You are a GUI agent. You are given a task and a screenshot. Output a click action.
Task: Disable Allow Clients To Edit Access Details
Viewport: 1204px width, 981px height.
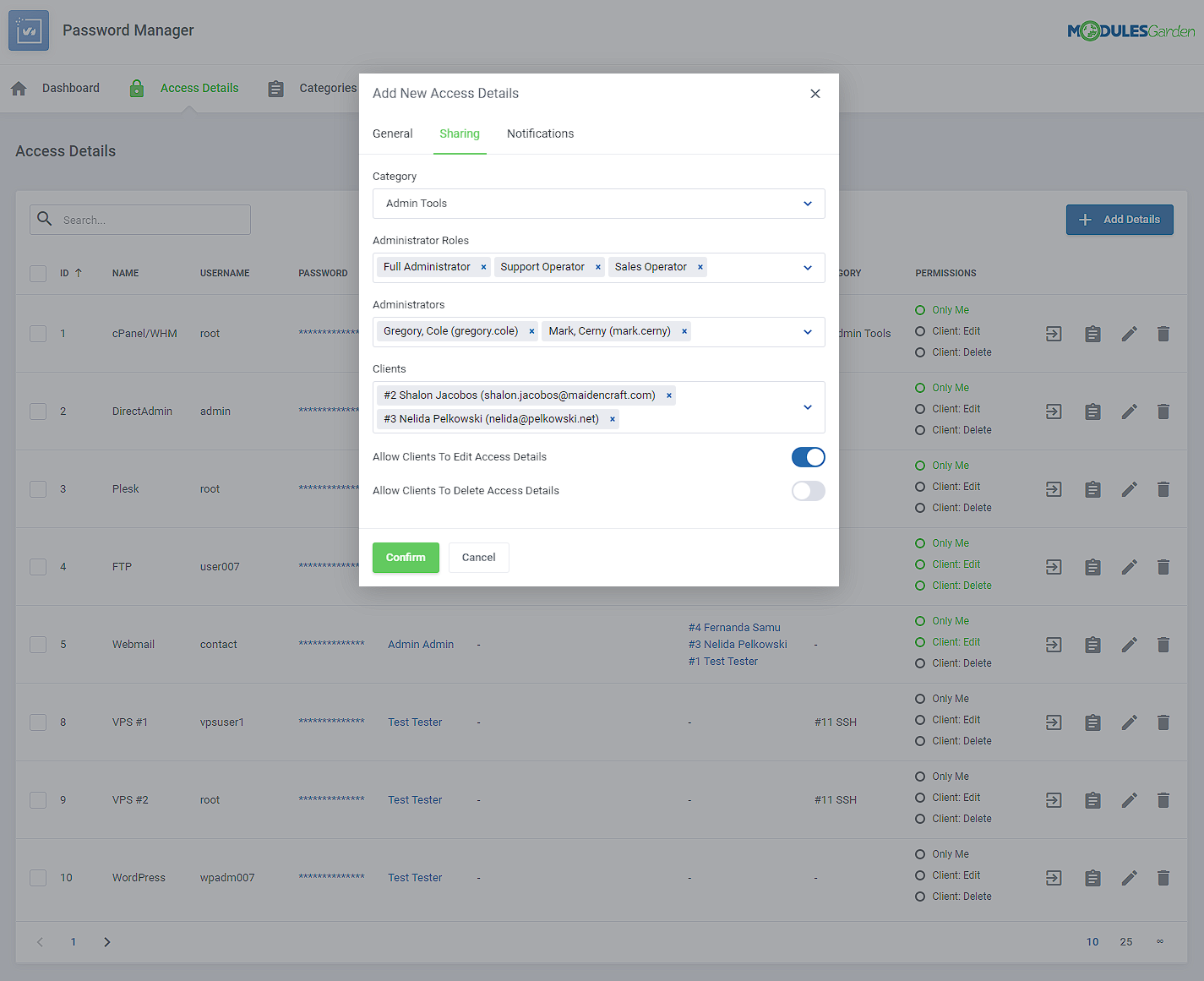[808, 457]
